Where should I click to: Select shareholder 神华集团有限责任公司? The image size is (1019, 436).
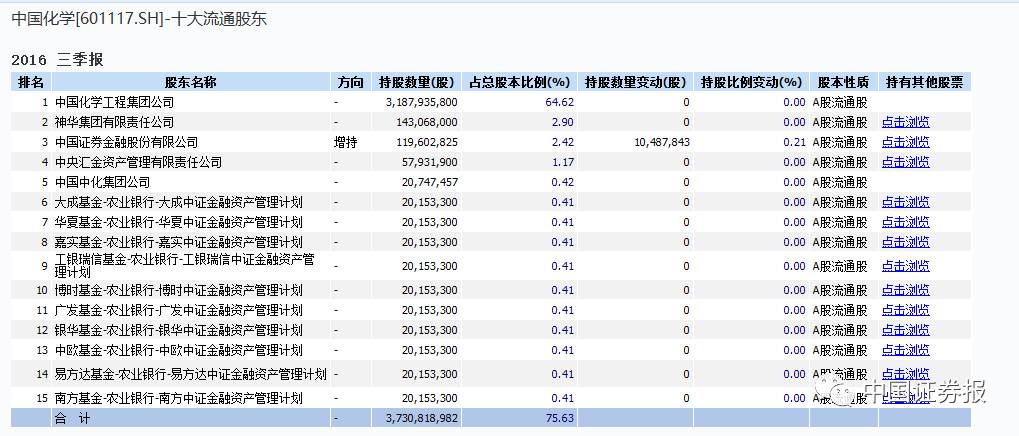(x=114, y=122)
